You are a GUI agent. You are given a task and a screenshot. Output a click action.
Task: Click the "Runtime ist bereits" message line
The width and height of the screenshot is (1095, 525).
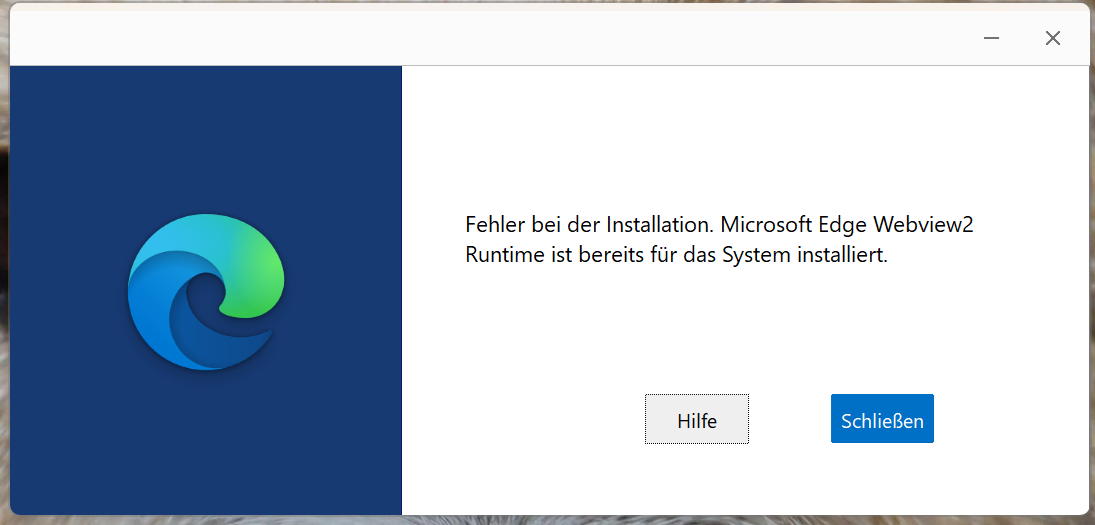click(x=676, y=255)
